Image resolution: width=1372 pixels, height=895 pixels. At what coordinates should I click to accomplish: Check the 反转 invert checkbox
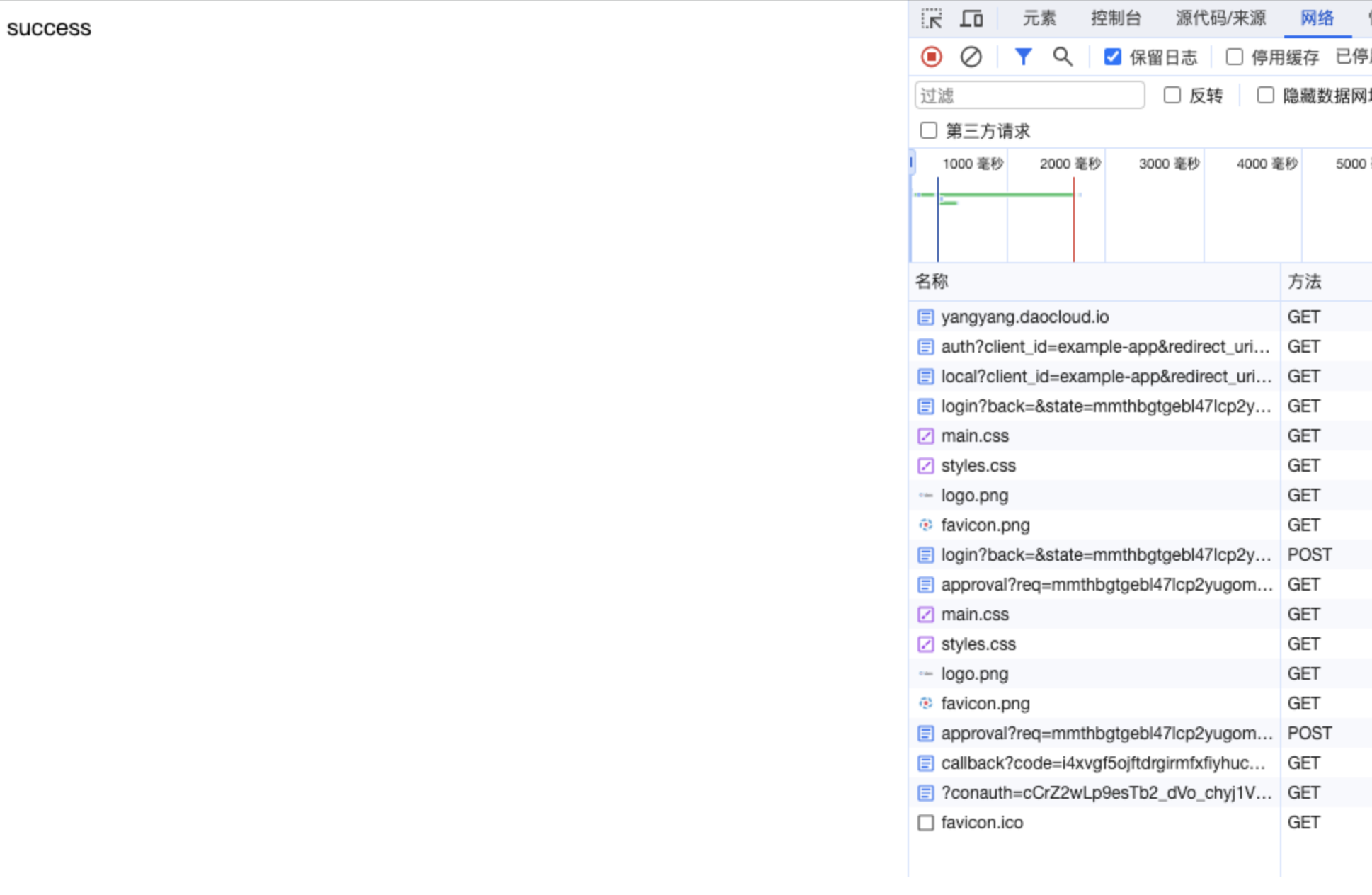pos(1172,95)
